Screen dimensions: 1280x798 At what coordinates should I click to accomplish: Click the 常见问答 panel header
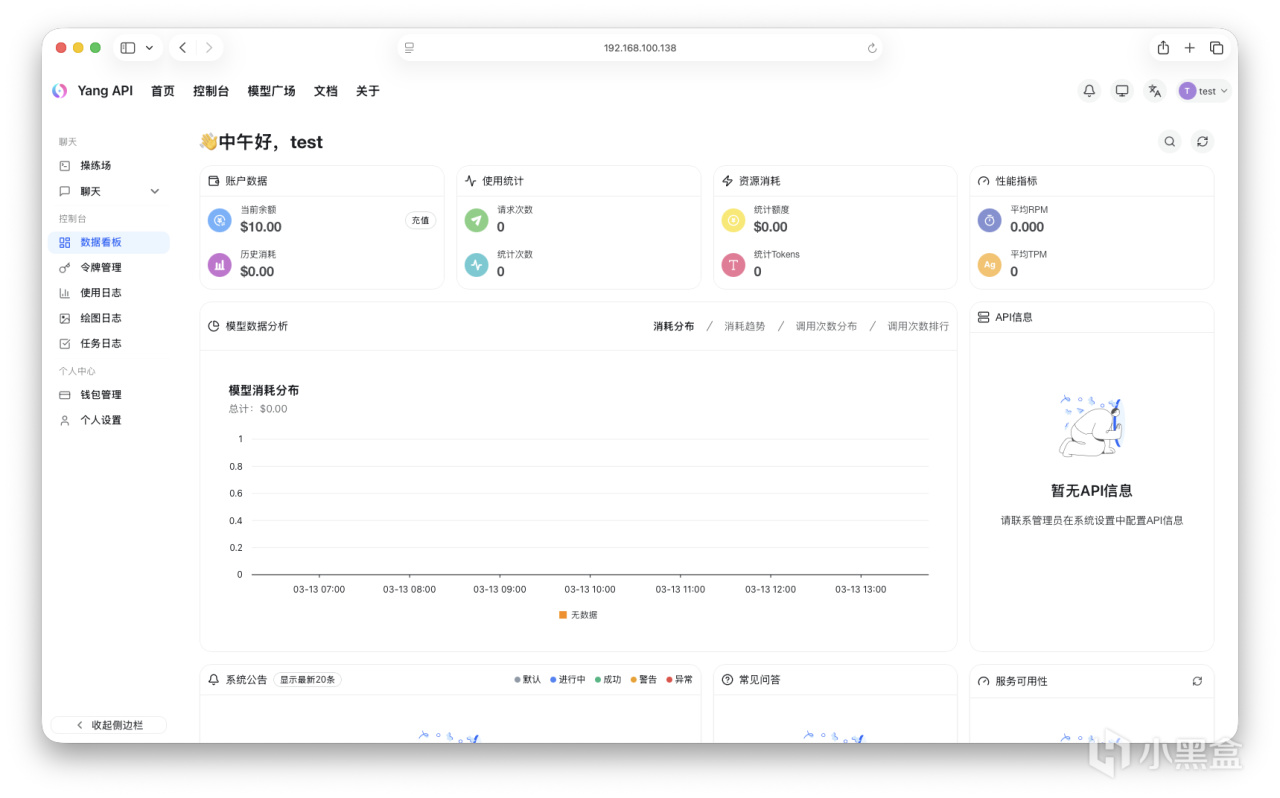tap(835, 680)
